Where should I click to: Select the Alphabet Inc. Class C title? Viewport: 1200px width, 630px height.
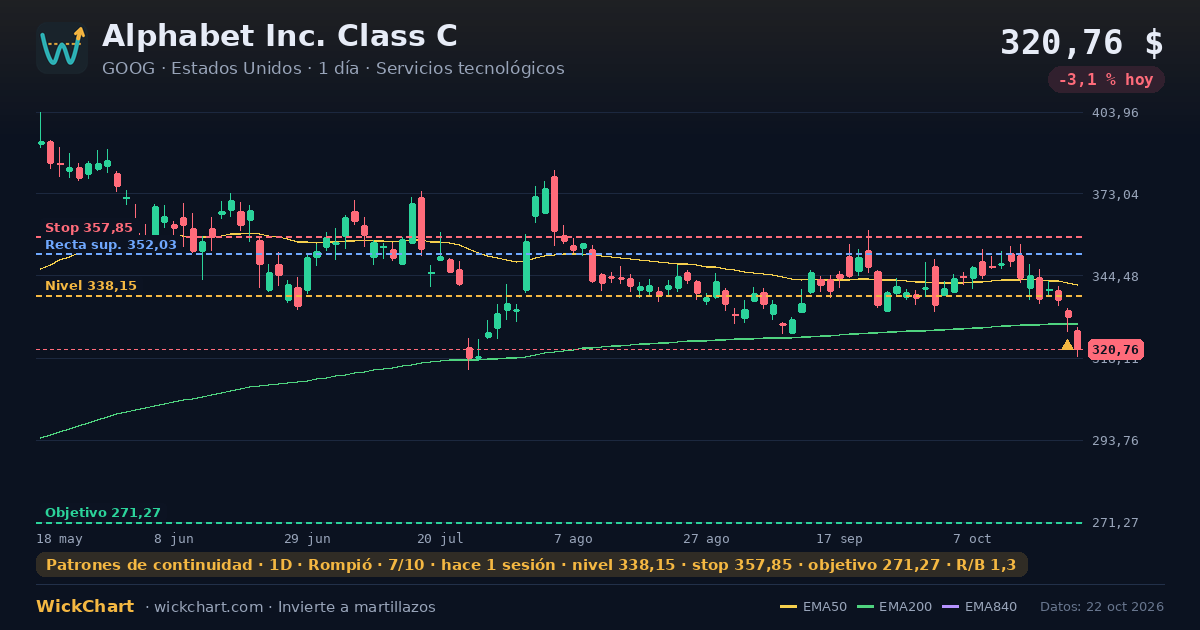280,36
